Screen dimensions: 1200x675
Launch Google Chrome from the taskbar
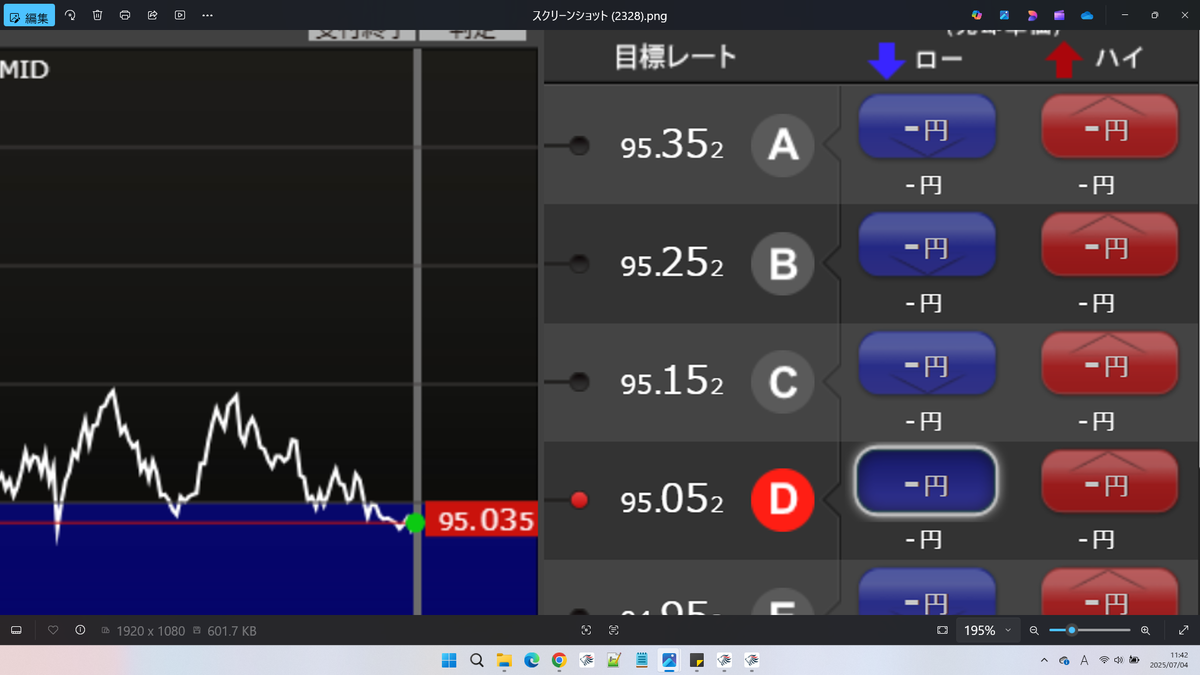(559, 660)
